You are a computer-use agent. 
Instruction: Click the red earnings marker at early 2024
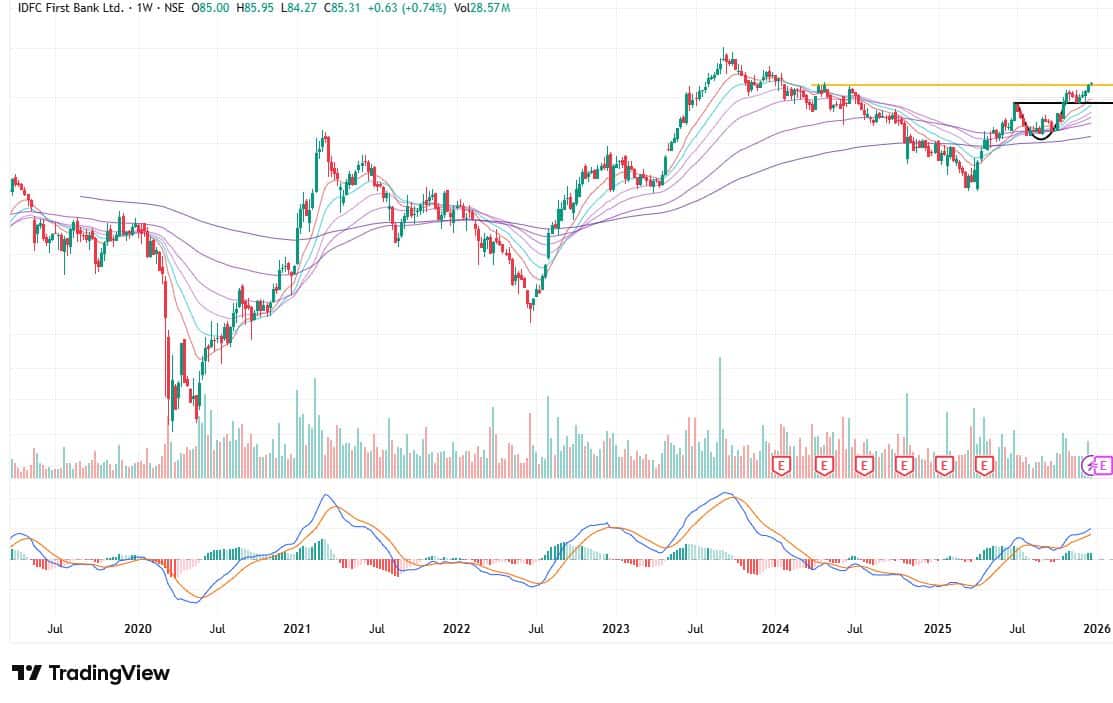[x=781, y=466]
